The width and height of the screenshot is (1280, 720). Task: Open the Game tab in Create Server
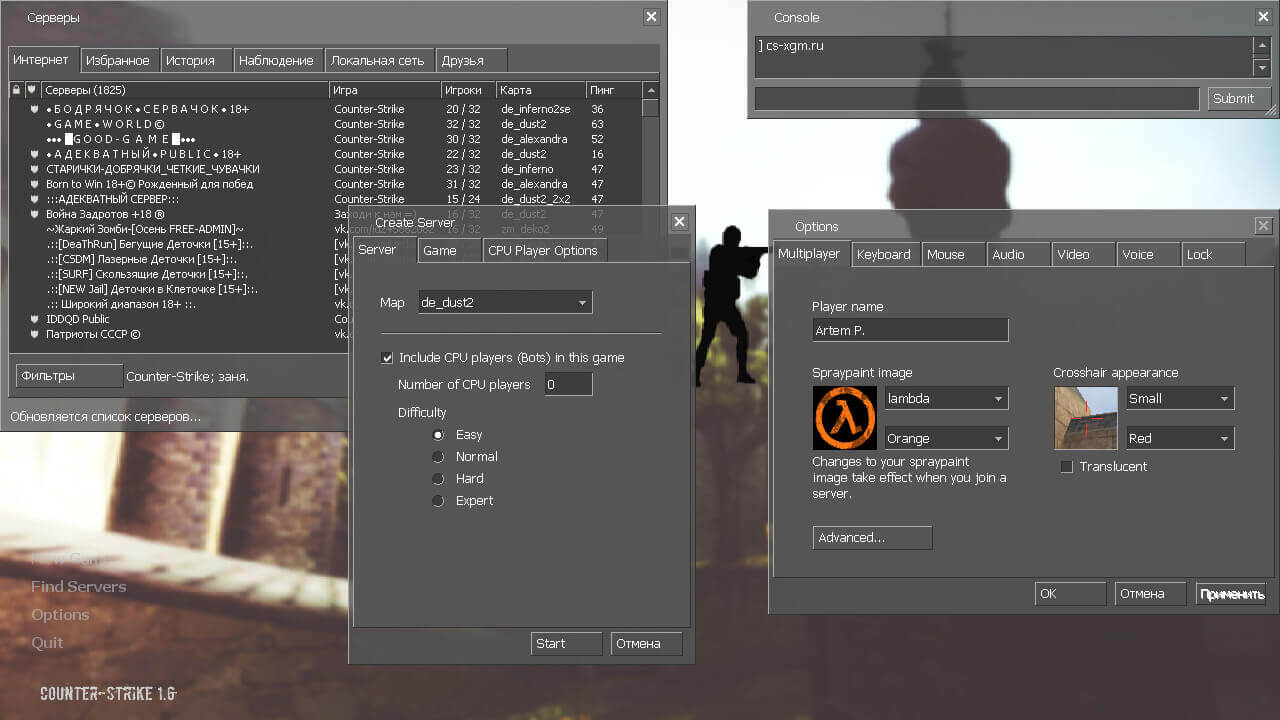tap(449, 250)
